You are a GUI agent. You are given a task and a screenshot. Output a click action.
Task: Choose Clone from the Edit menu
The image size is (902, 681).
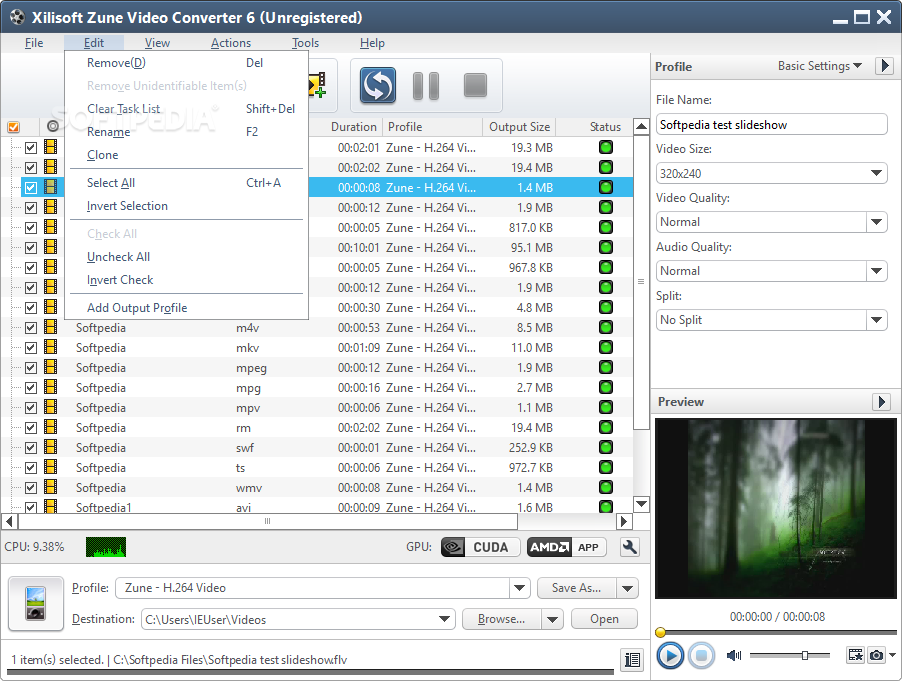point(186,155)
